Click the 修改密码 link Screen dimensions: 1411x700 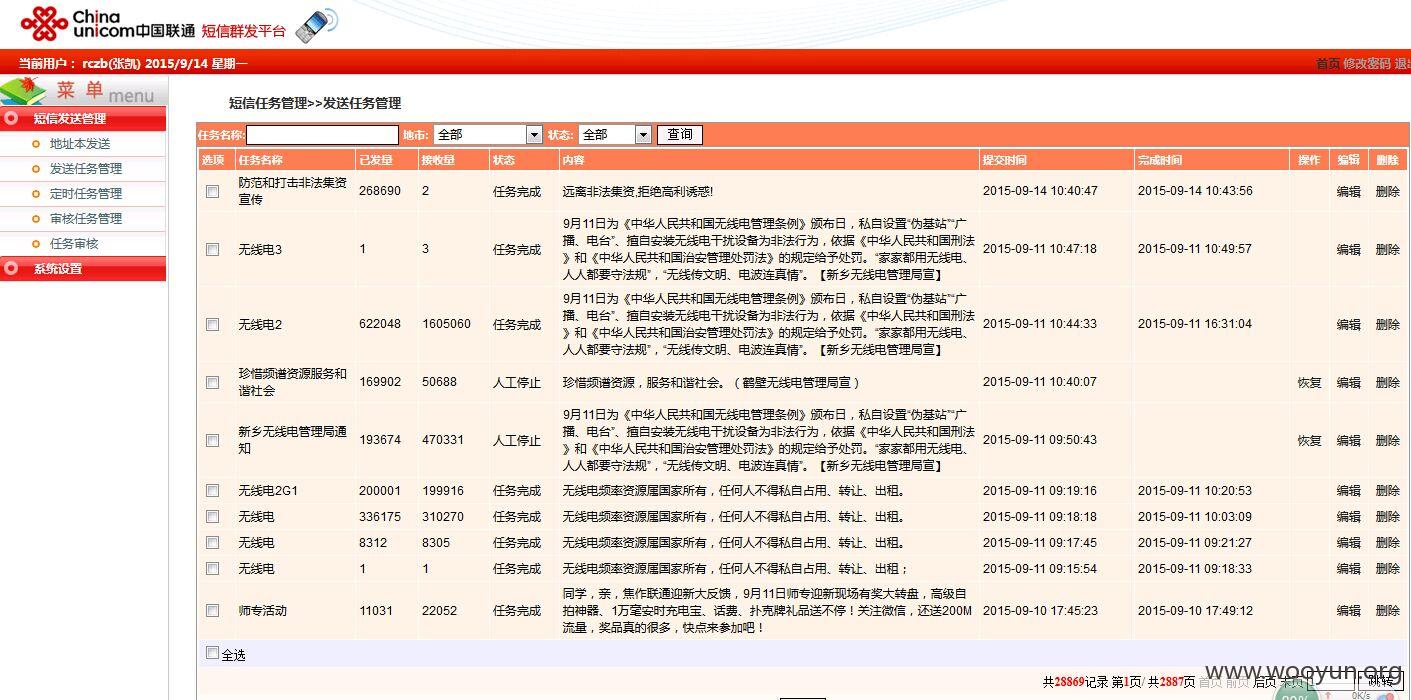pos(1366,63)
